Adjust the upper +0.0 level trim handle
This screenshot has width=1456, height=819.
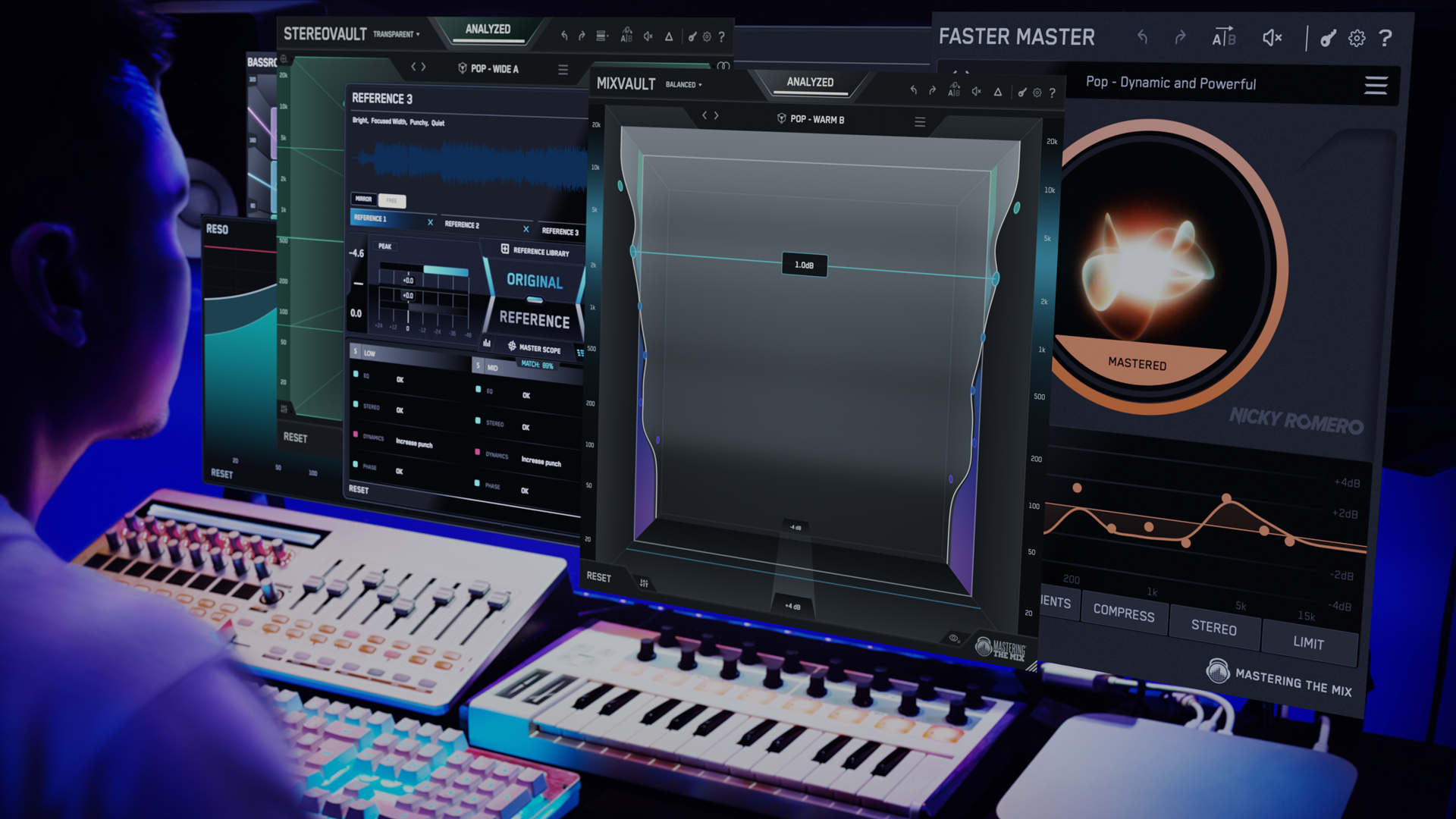click(408, 281)
